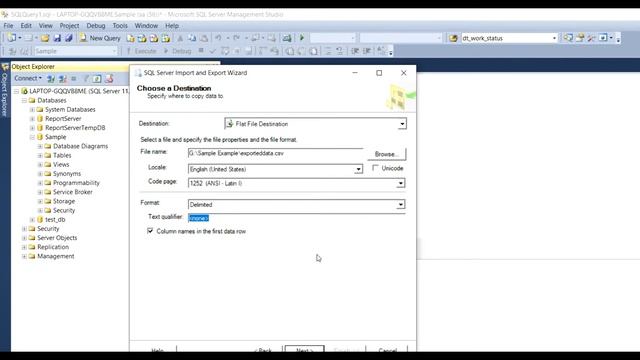Click the Properties Window icon left of wrench
This screenshot has width=640, height=360.
(580, 38)
